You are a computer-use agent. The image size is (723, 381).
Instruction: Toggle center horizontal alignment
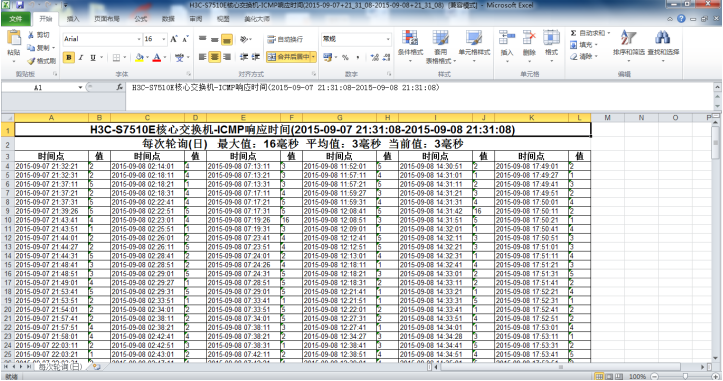pyautogui.click(x=214, y=57)
